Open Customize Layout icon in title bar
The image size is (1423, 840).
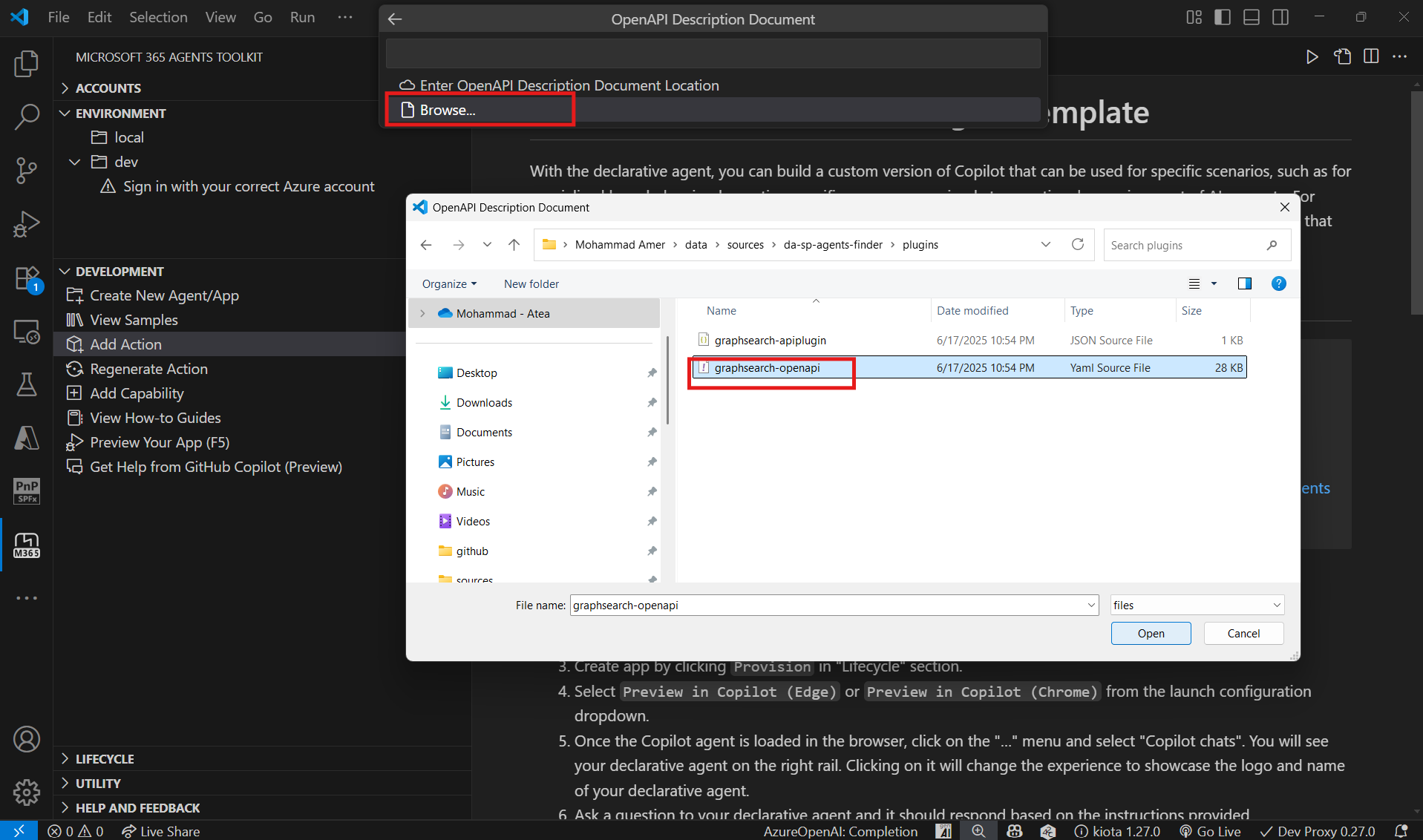click(x=1194, y=17)
